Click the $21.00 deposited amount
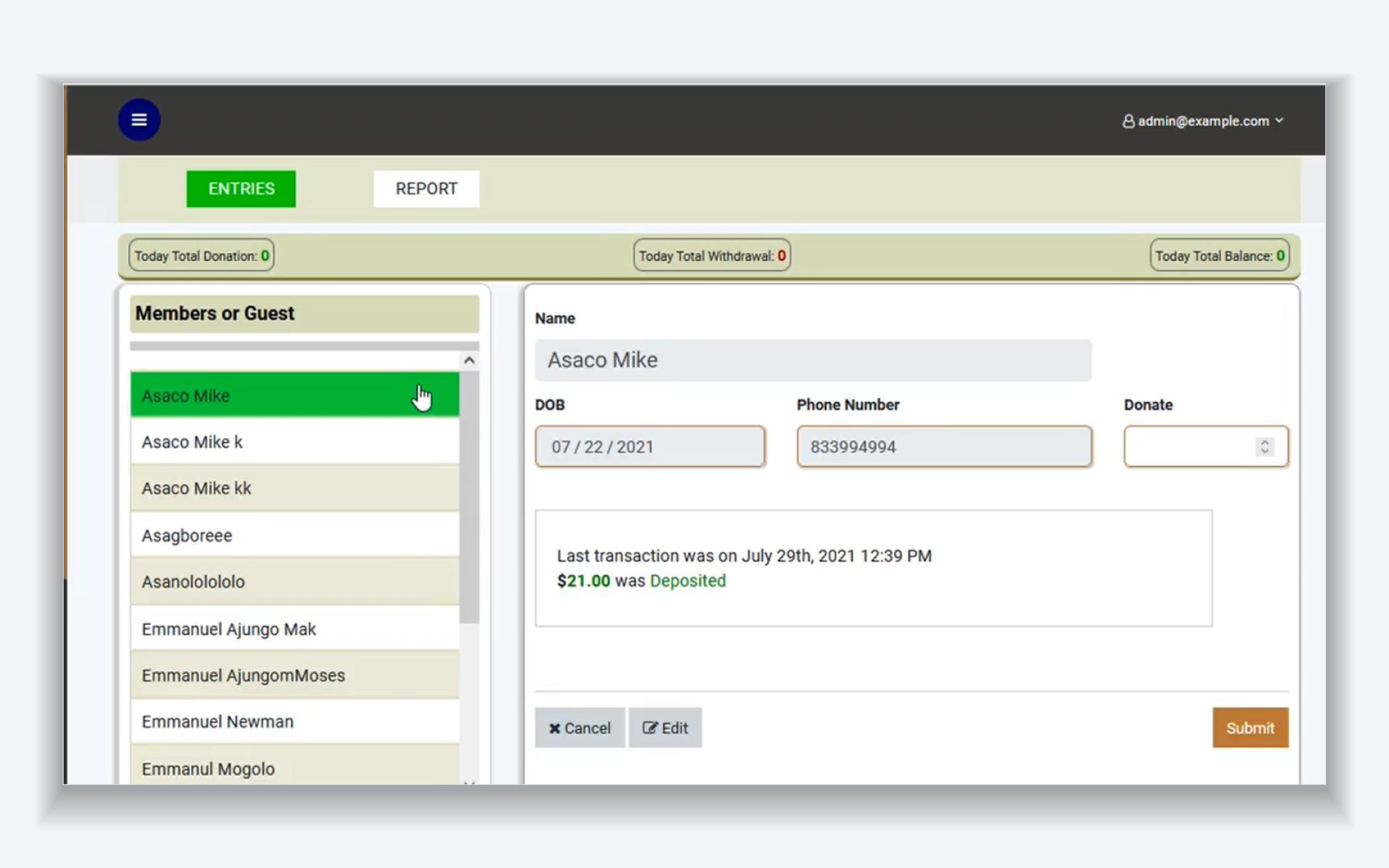Screen dimensions: 1389x868 [x=583, y=581]
